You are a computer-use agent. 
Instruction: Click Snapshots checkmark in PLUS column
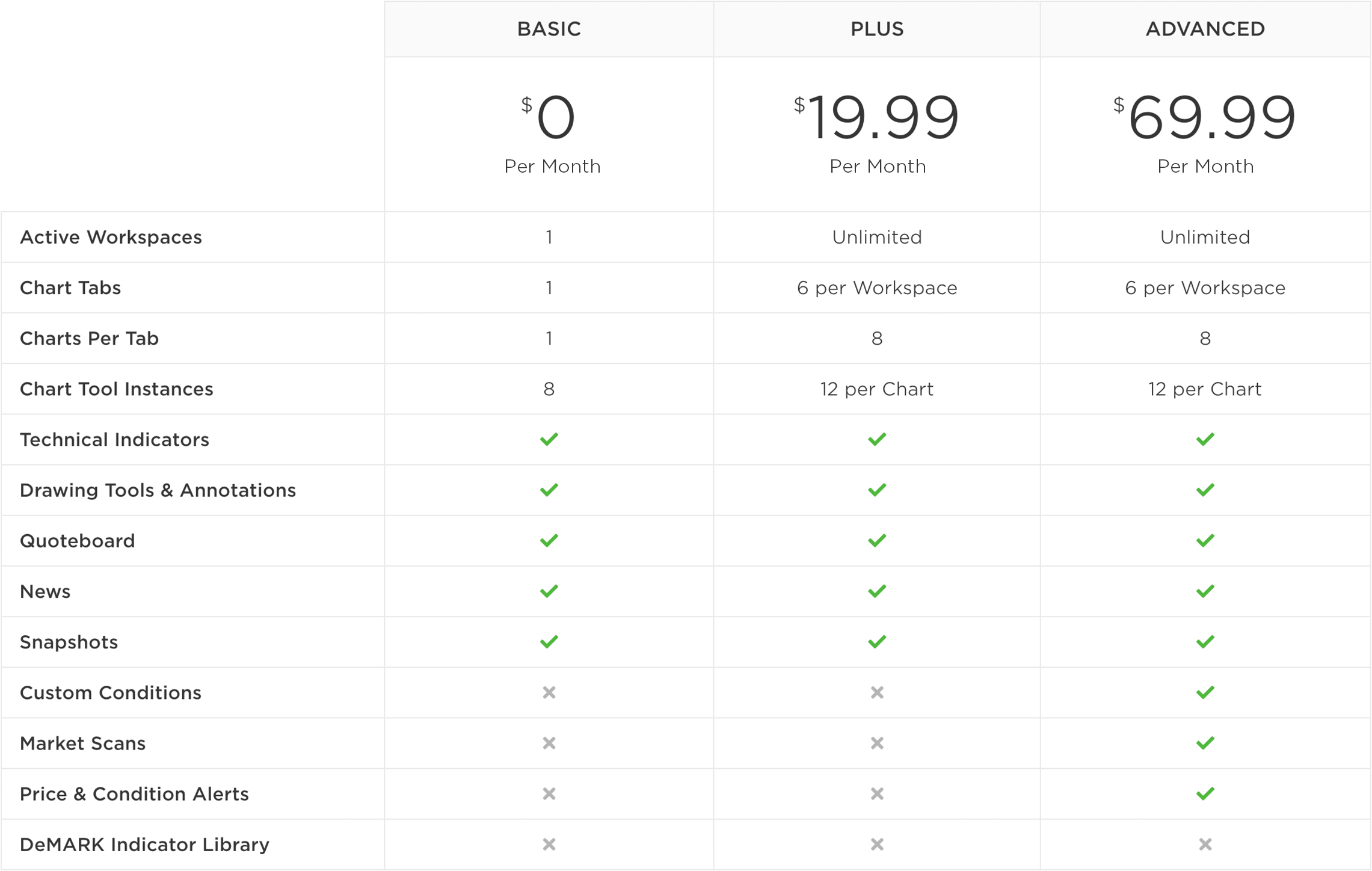click(x=877, y=642)
